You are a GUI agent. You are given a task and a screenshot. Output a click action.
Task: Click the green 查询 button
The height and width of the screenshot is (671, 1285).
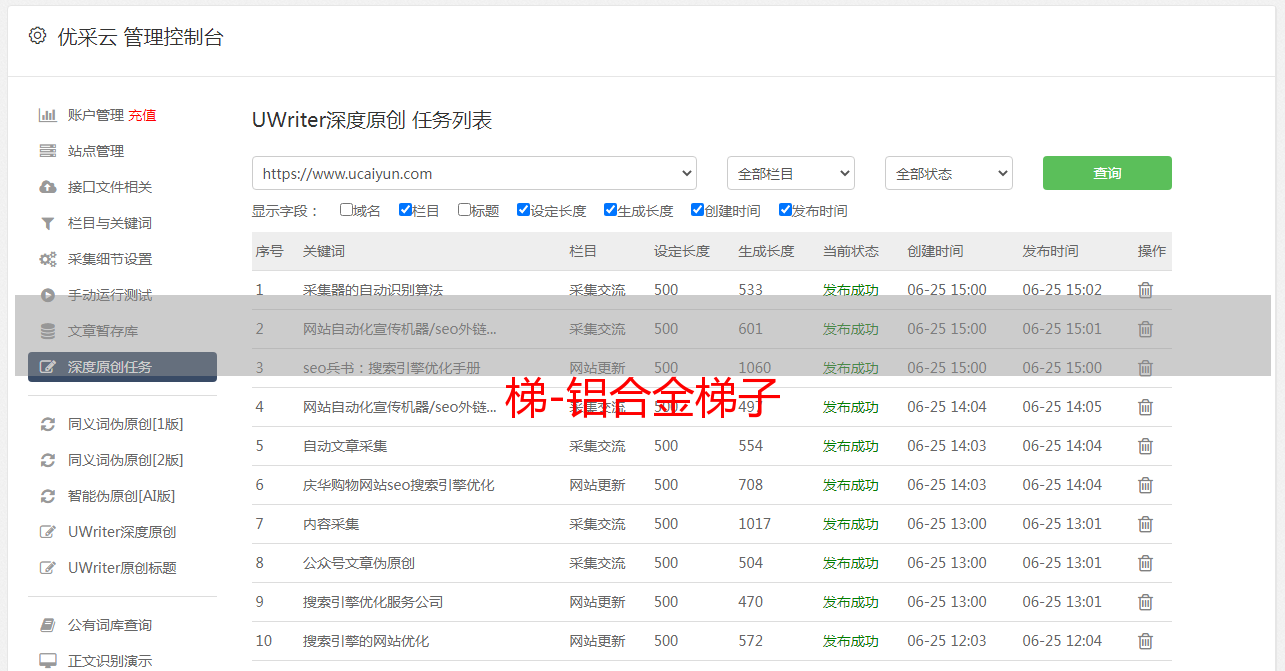click(x=1107, y=173)
